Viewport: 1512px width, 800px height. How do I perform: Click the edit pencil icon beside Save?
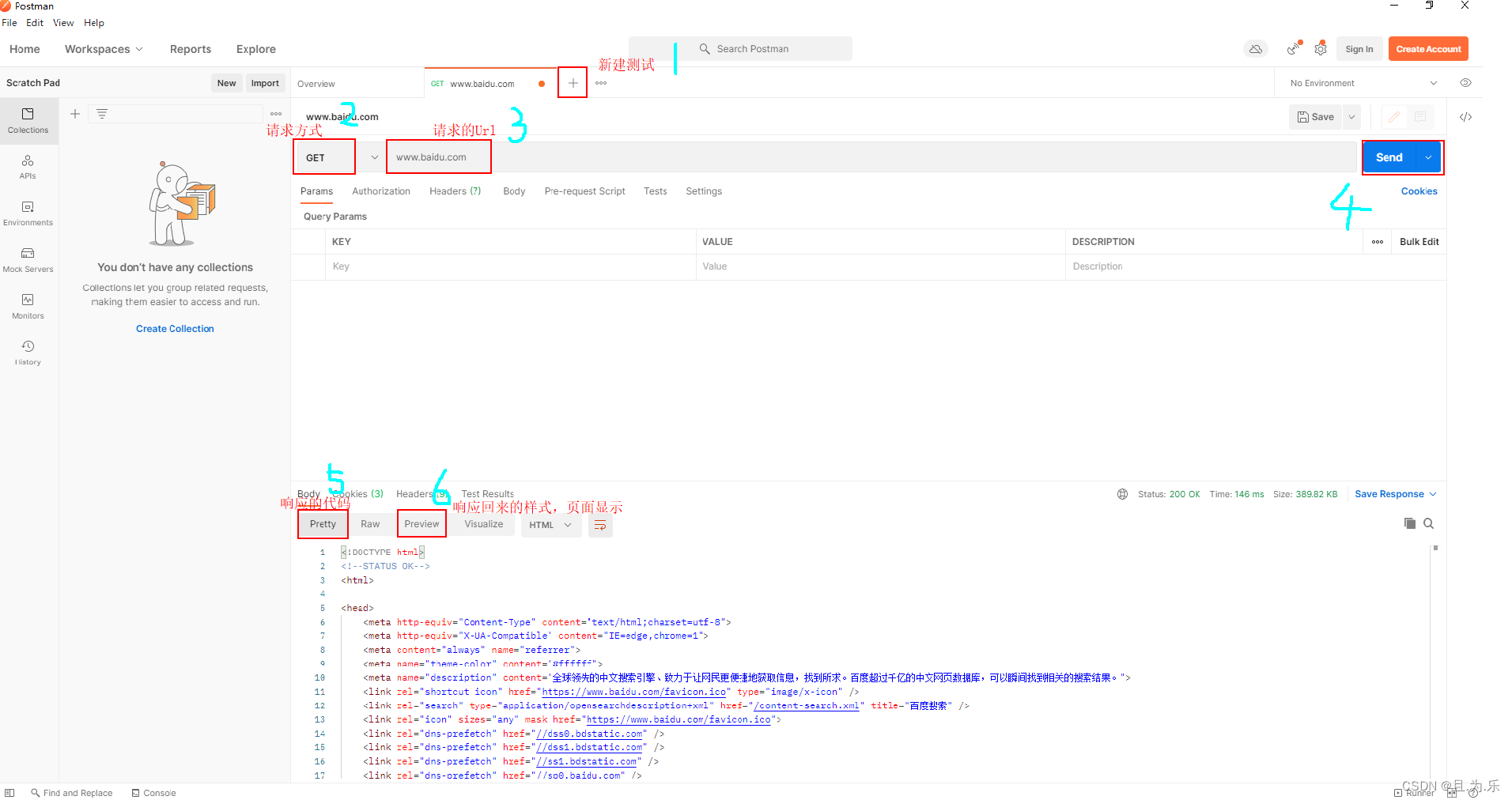1393,117
